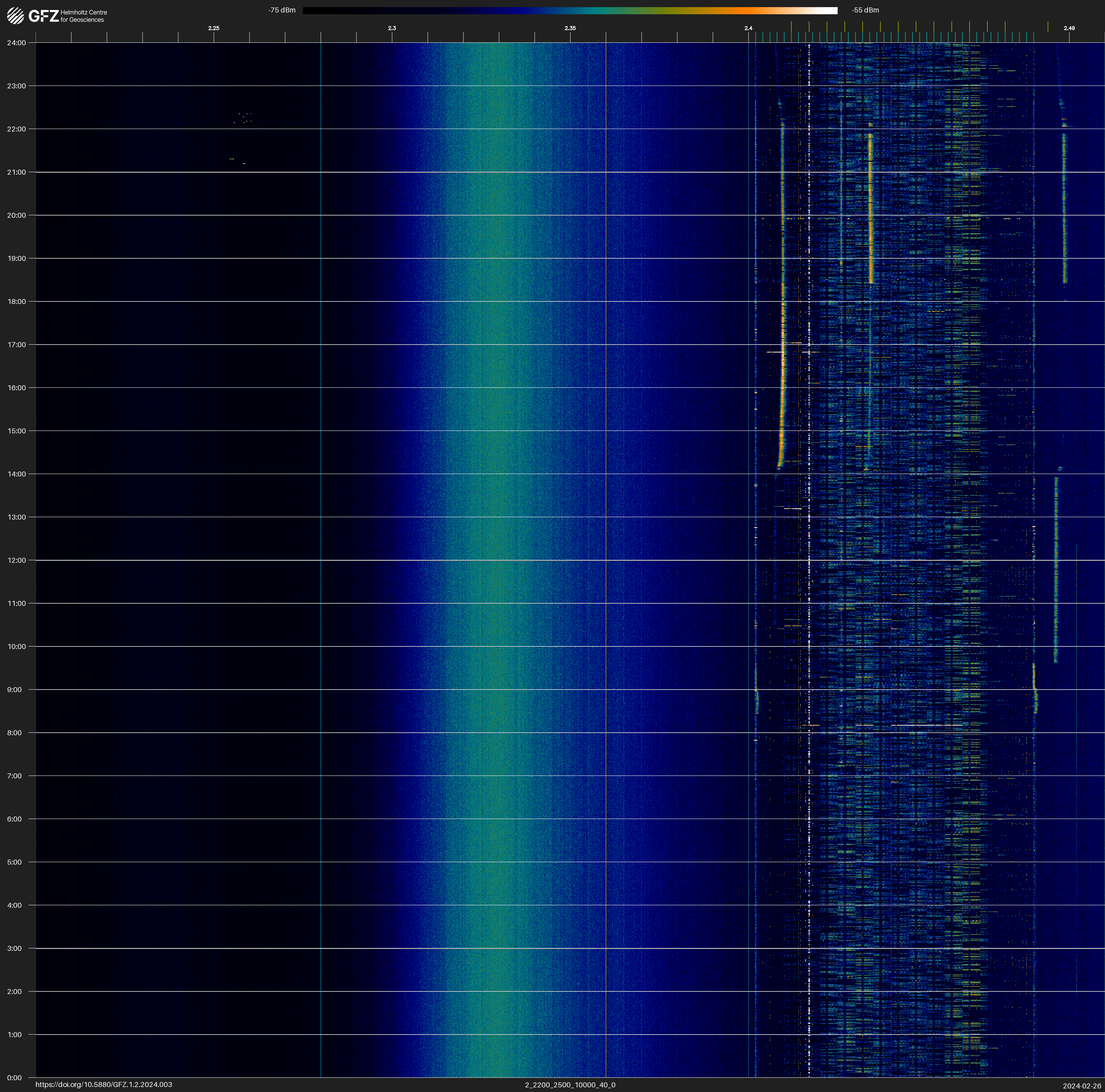Click the 17:00 time axis label

[17, 345]
